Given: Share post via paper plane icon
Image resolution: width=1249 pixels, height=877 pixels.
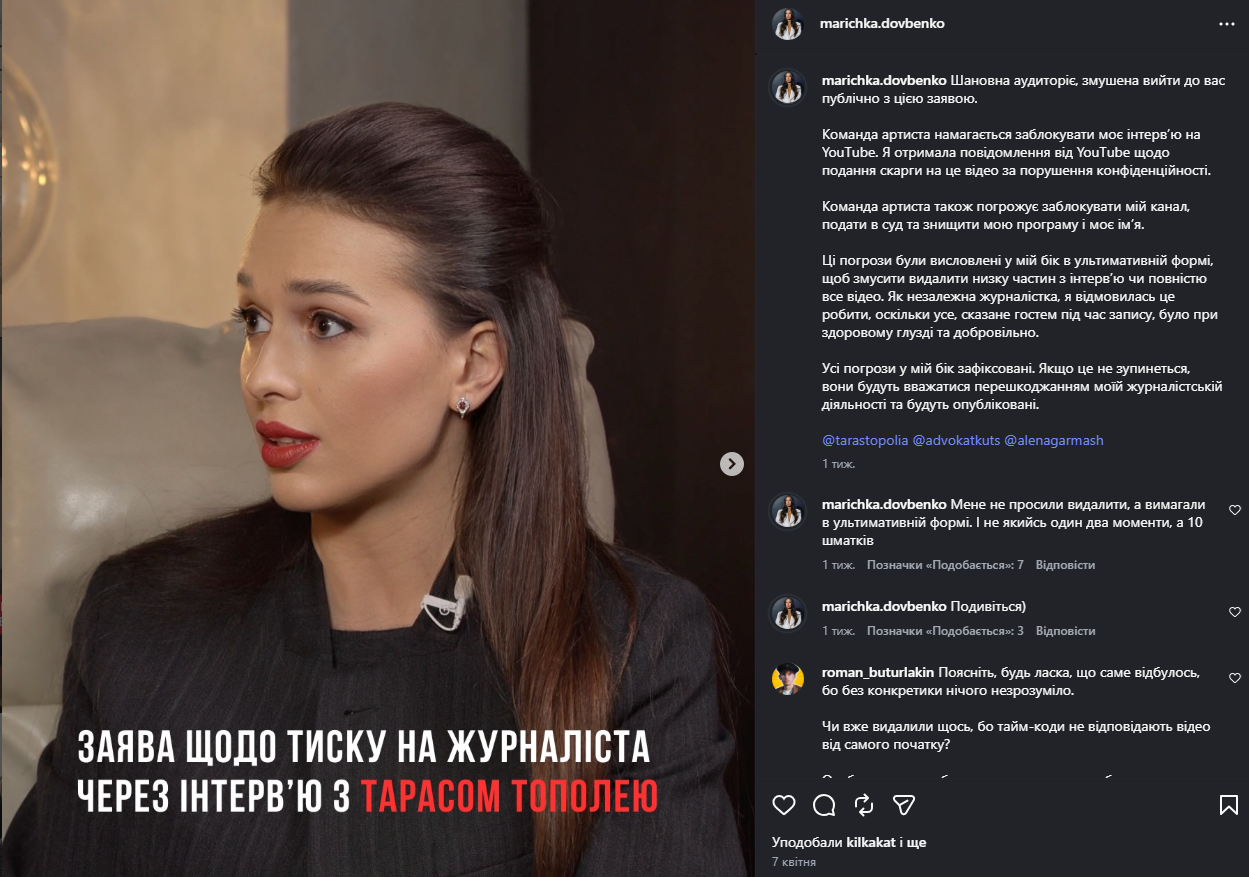Looking at the screenshot, I should [904, 805].
